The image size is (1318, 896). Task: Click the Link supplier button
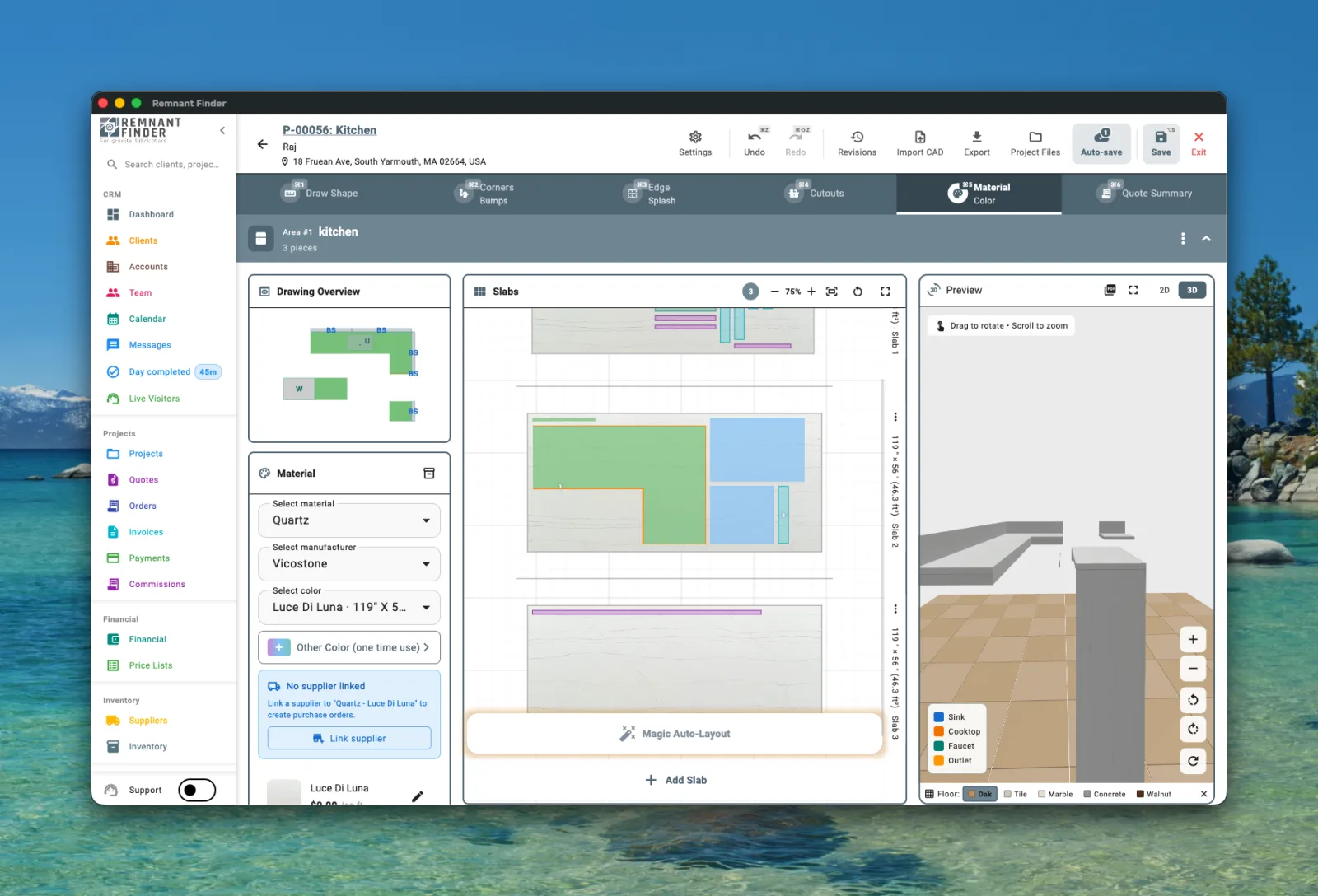tap(349, 739)
